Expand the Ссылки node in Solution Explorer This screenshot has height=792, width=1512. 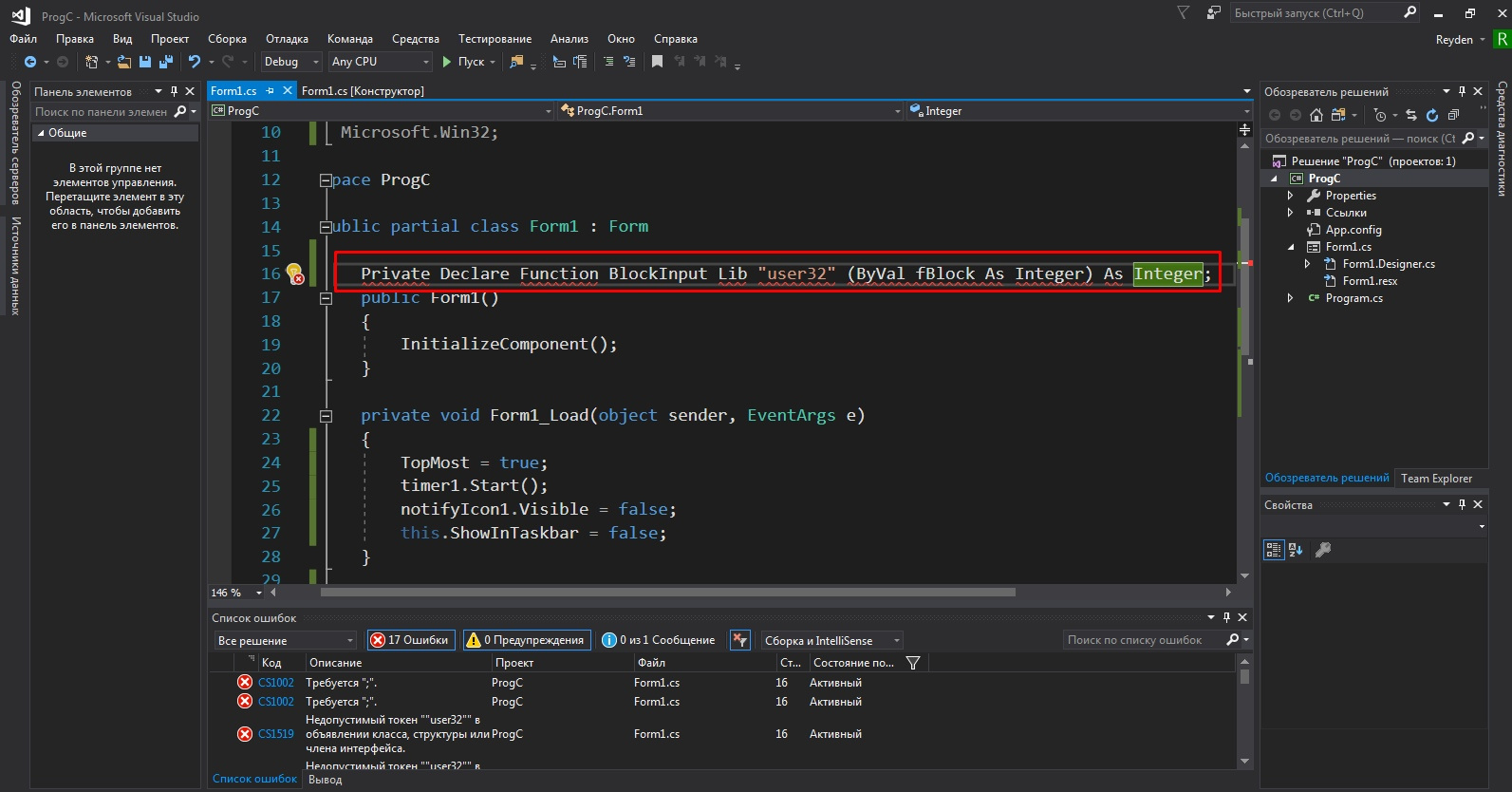coord(1290,213)
